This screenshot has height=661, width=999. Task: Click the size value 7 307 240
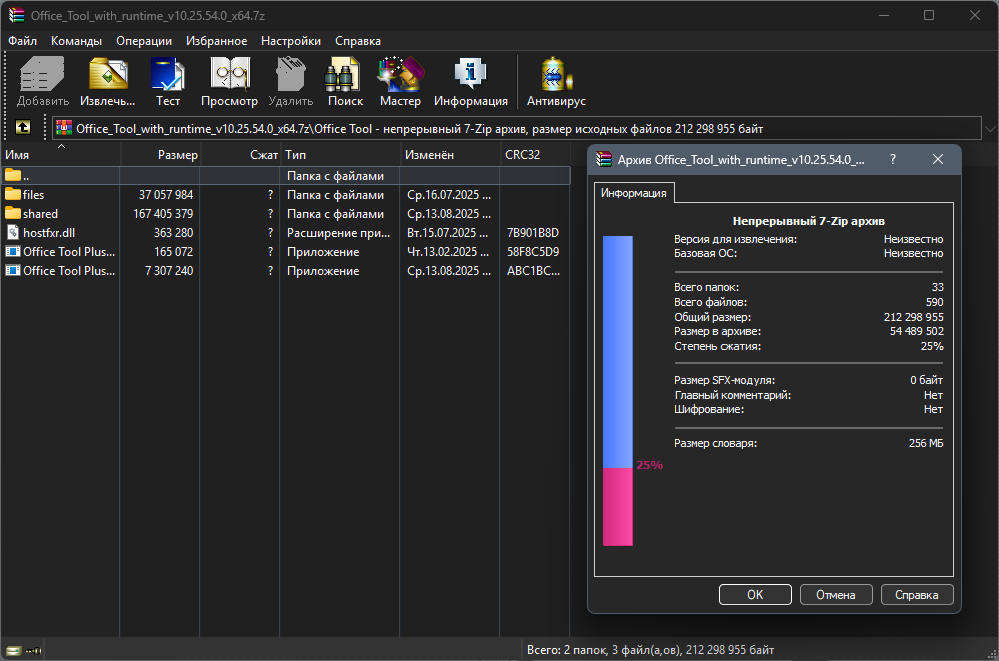[169, 270]
